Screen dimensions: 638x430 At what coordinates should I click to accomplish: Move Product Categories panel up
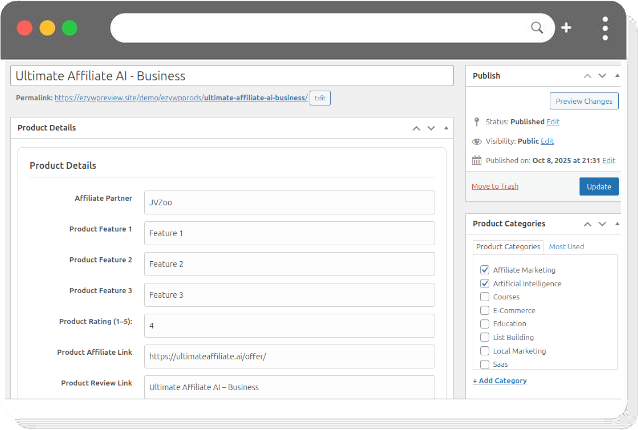(x=585, y=224)
